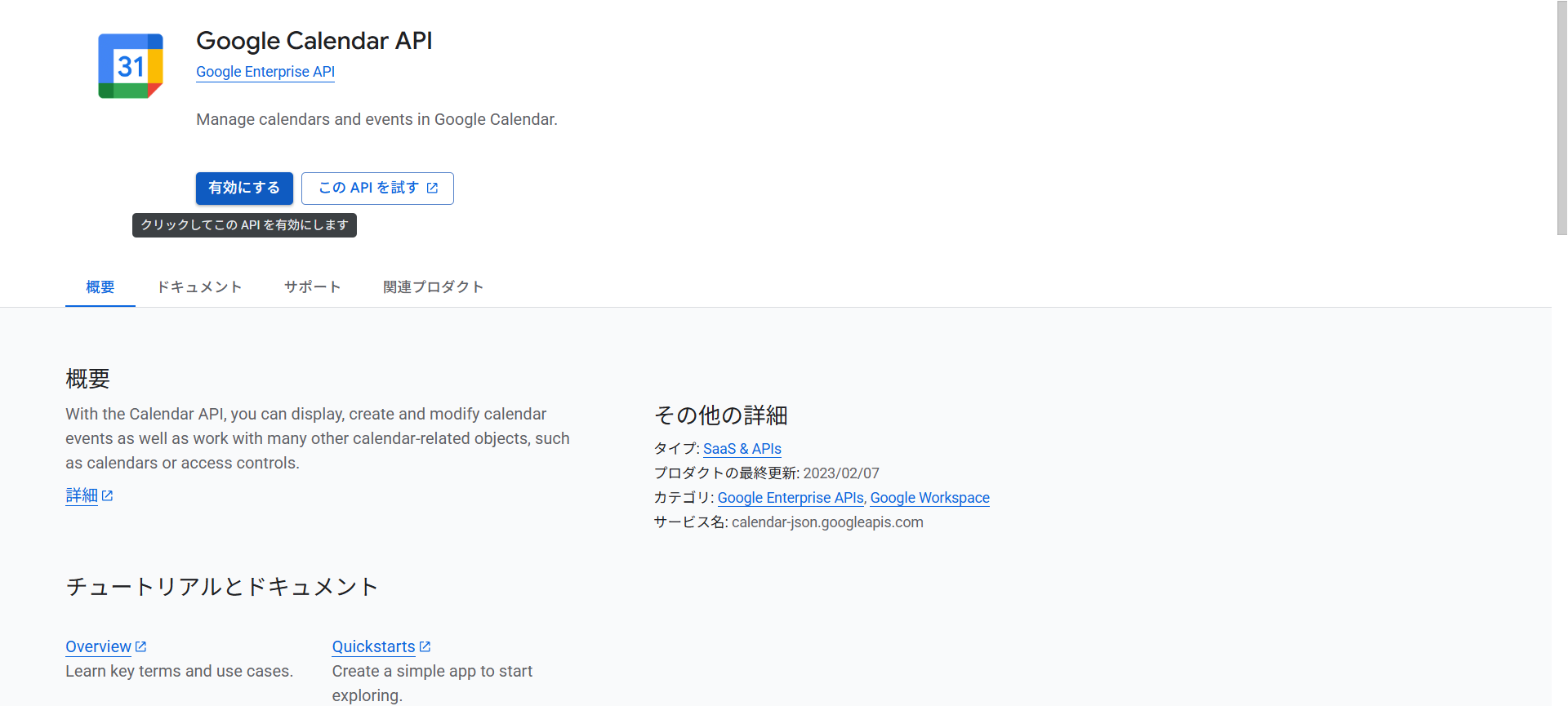Click the vertical page scrollbar thumb
Viewport: 1568px width, 706px height.
click(1561, 118)
